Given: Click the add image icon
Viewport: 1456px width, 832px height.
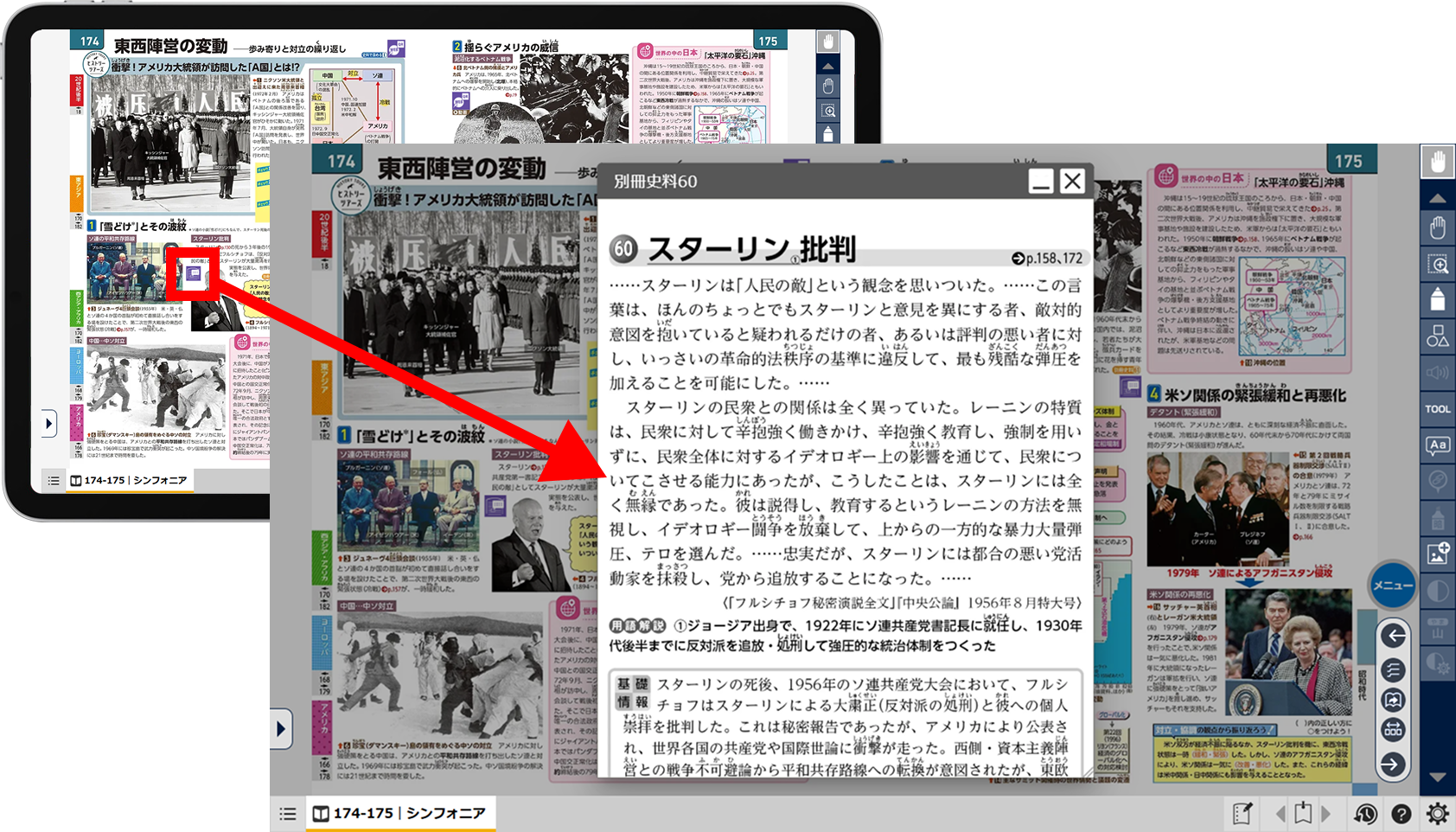Looking at the screenshot, I should pyautogui.click(x=1437, y=554).
